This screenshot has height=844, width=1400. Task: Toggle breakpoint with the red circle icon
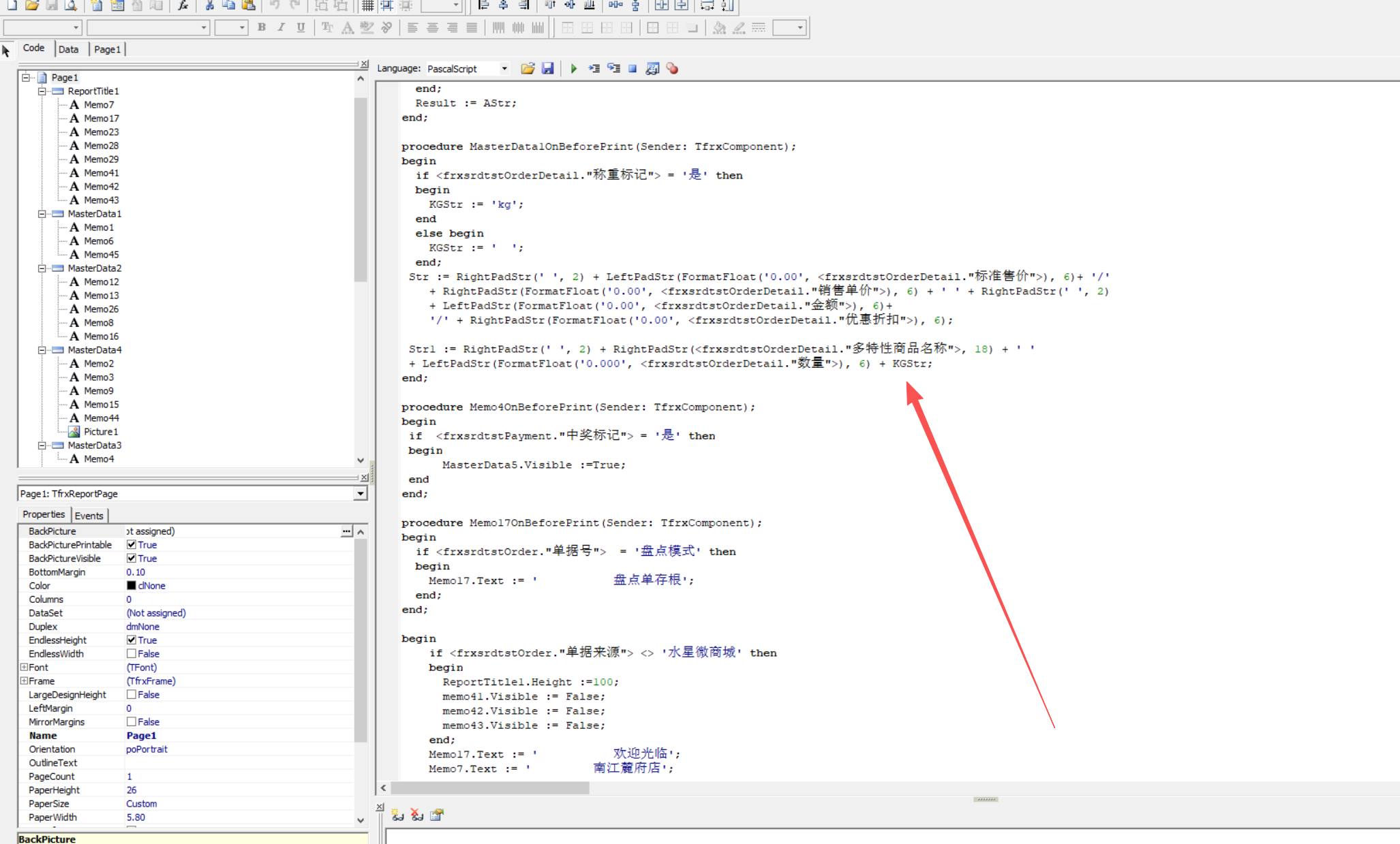pos(672,69)
